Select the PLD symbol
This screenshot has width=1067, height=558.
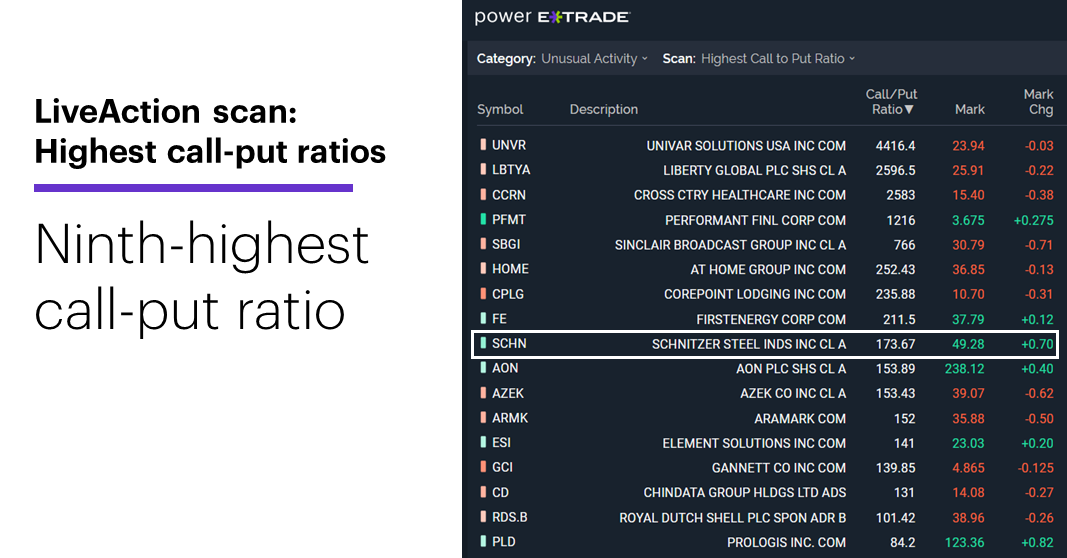click(x=504, y=542)
